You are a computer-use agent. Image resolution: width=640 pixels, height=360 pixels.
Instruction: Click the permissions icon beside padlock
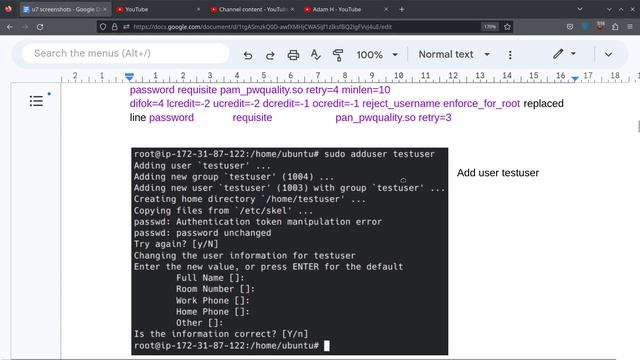(x=126, y=27)
